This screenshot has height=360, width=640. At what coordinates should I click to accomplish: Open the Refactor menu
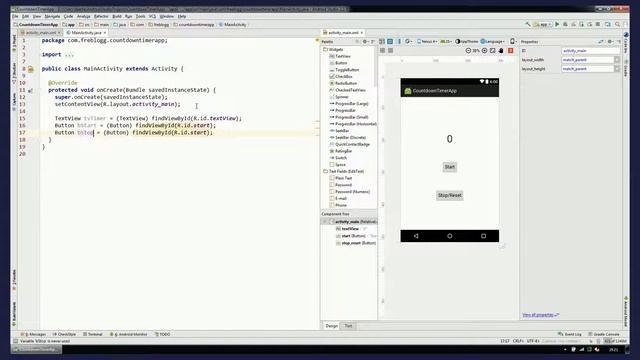(x=101, y=16)
